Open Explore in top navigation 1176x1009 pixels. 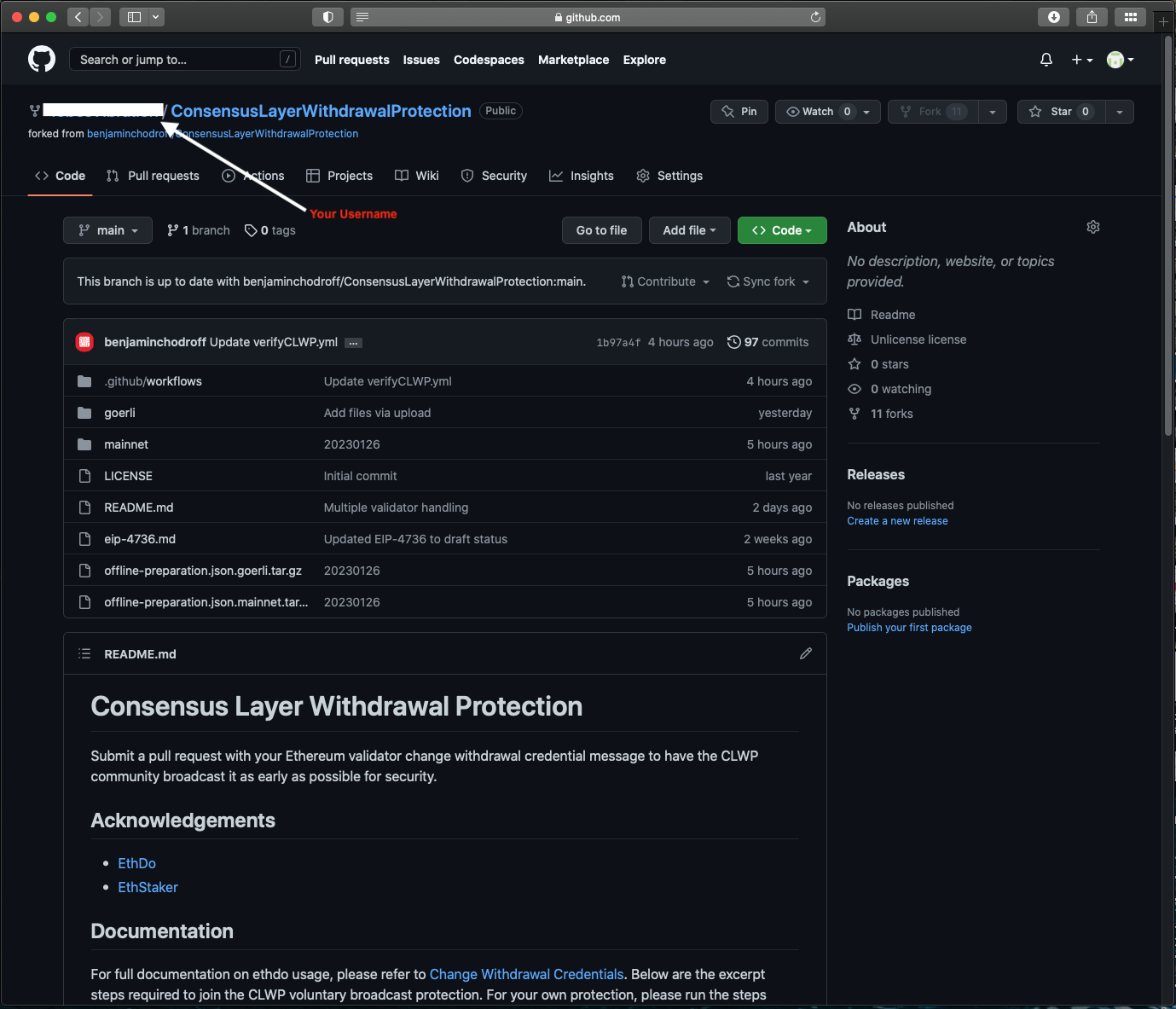(x=645, y=60)
